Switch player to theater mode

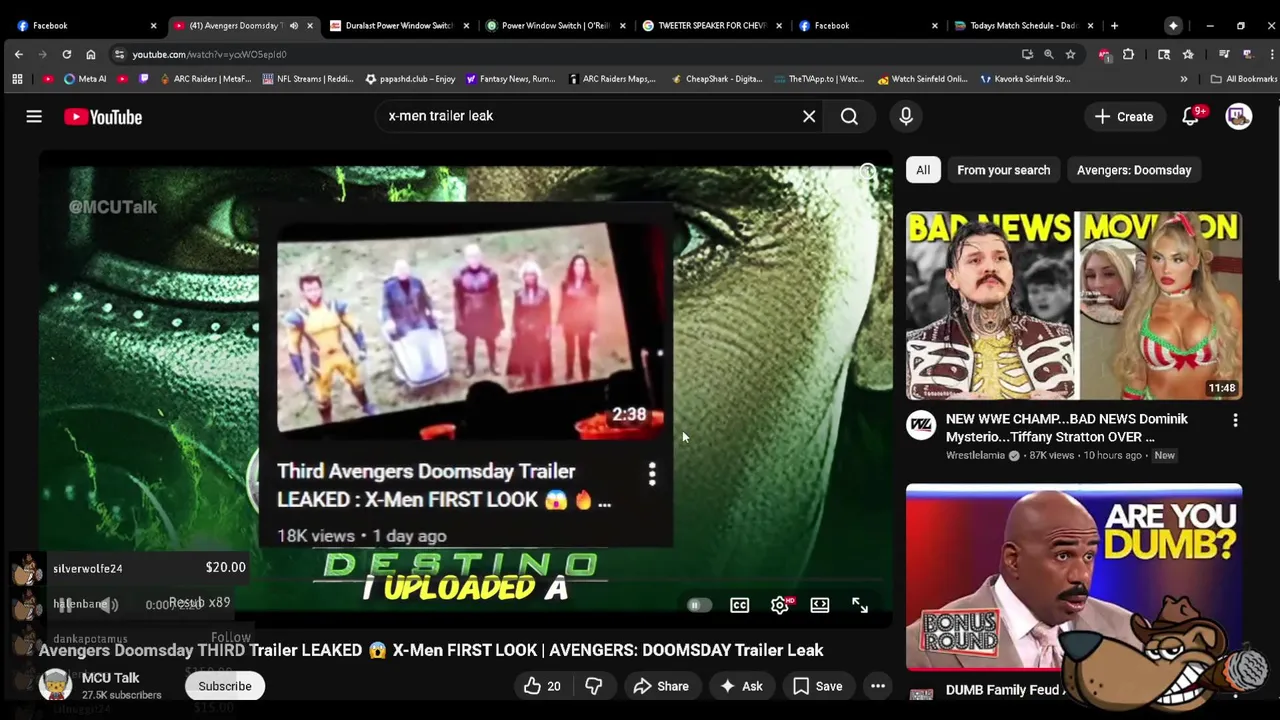tap(820, 605)
